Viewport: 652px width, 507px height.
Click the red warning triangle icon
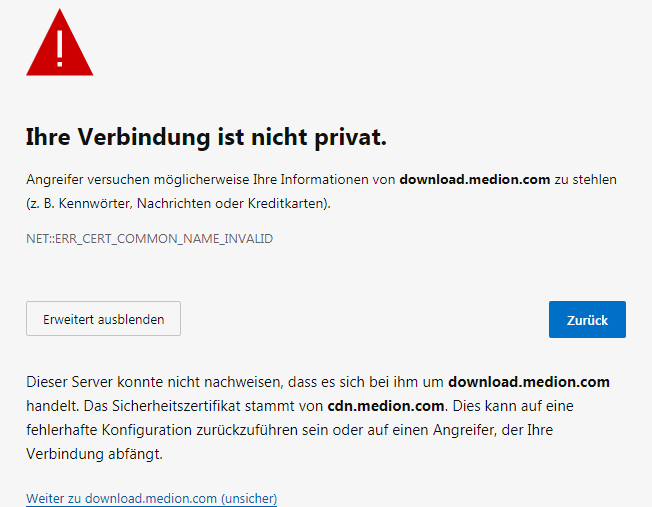(x=59, y=43)
